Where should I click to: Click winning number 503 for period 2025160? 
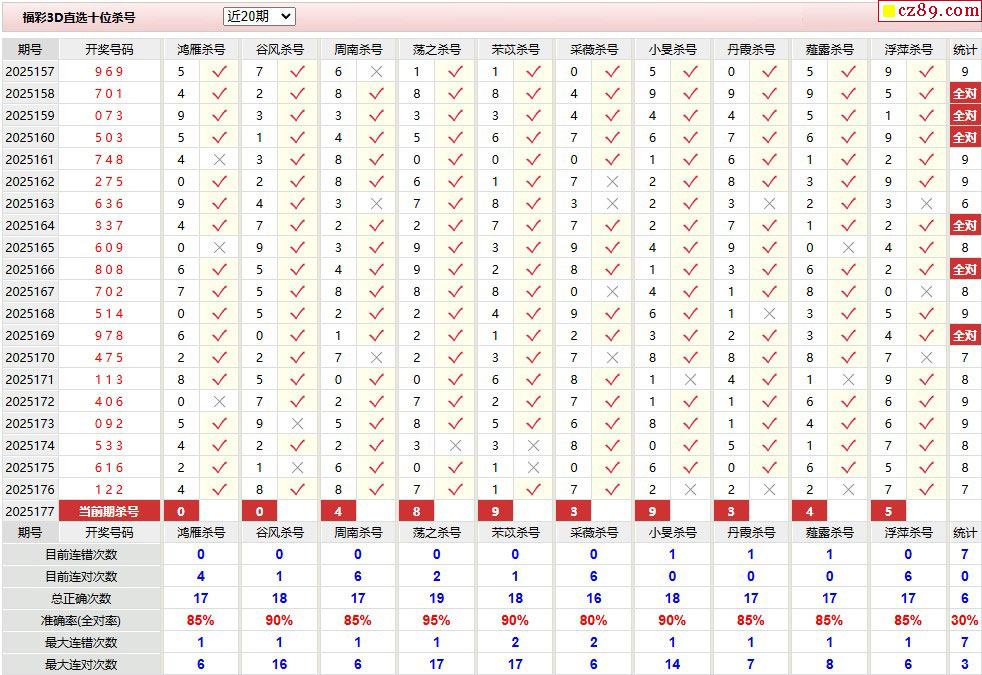[x=109, y=138]
